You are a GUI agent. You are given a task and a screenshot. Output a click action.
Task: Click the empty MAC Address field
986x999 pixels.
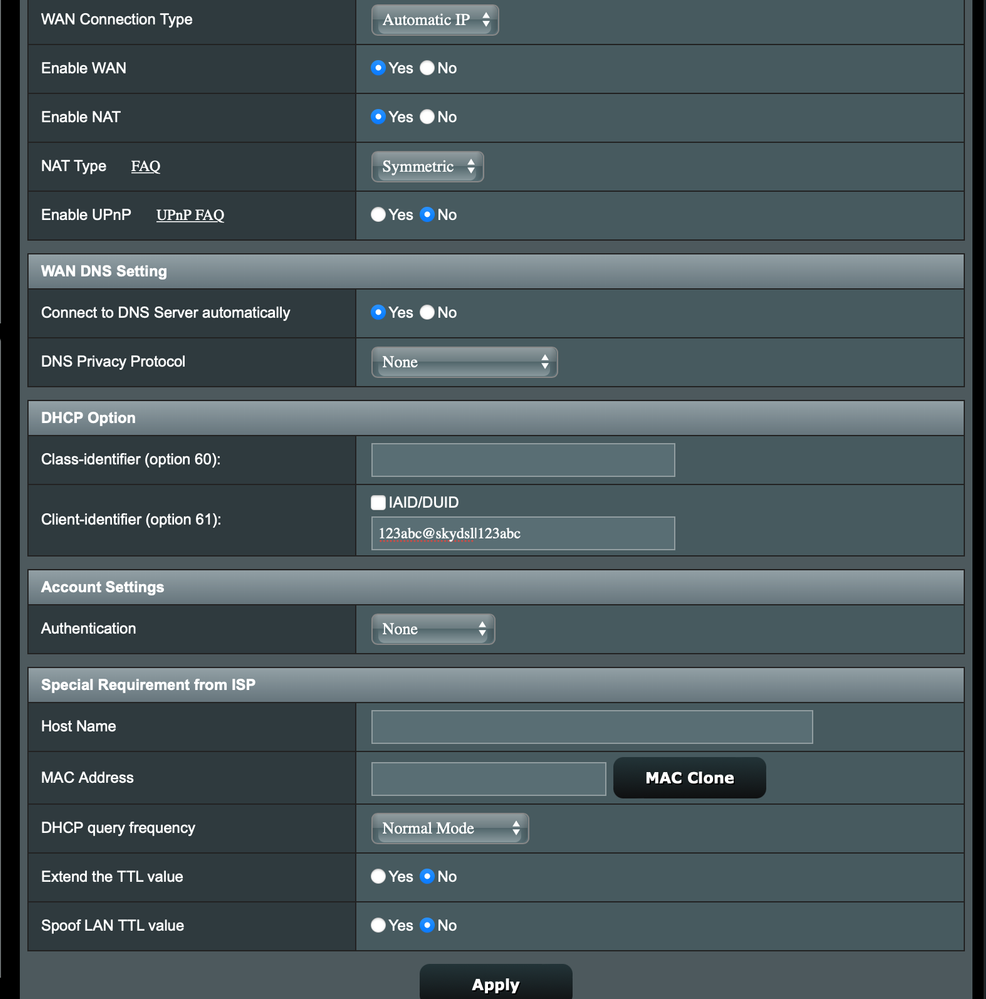[x=488, y=778]
